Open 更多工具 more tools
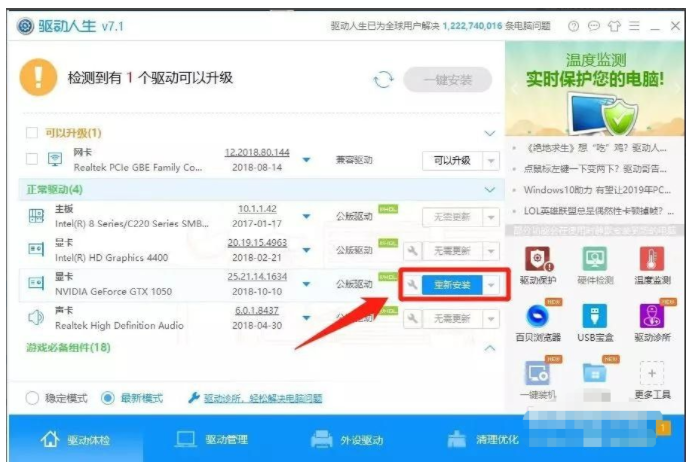This screenshot has width=694, height=466. [652, 378]
